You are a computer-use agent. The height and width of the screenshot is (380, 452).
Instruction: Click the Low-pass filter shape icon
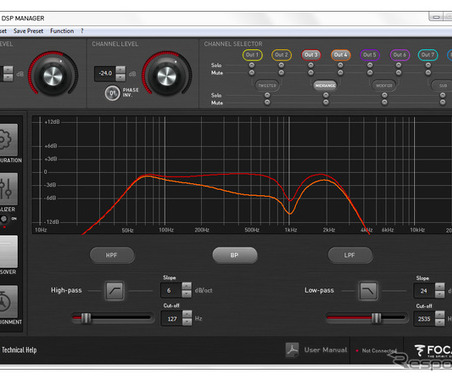coord(368,290)
